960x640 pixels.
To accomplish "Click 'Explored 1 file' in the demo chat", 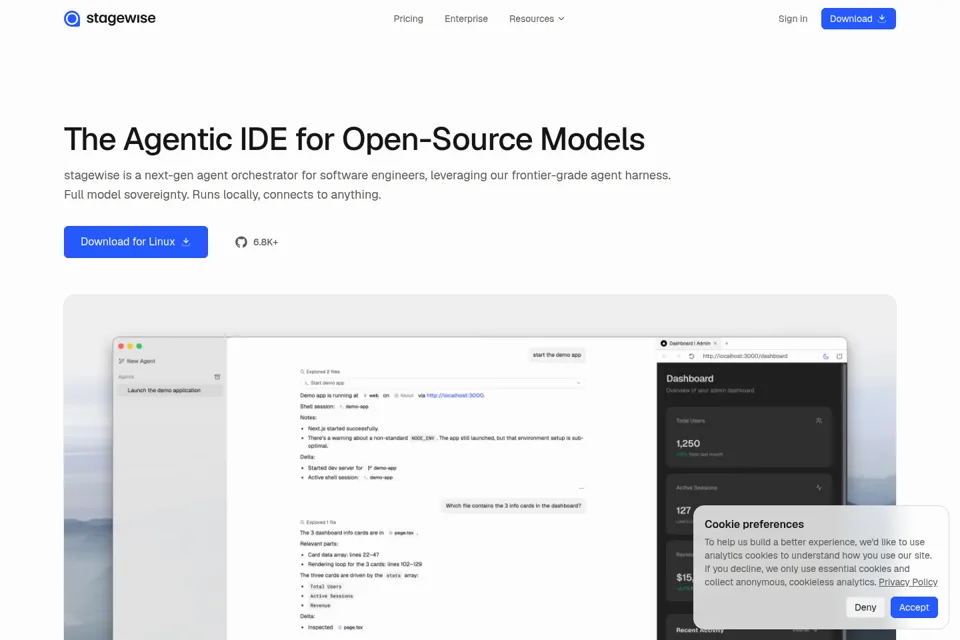I will (318, 522).
